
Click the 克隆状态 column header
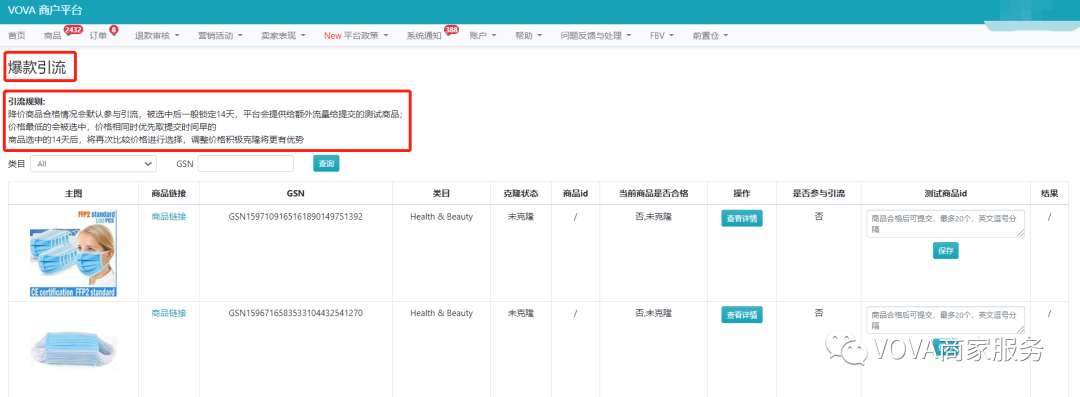pos(520,193)
